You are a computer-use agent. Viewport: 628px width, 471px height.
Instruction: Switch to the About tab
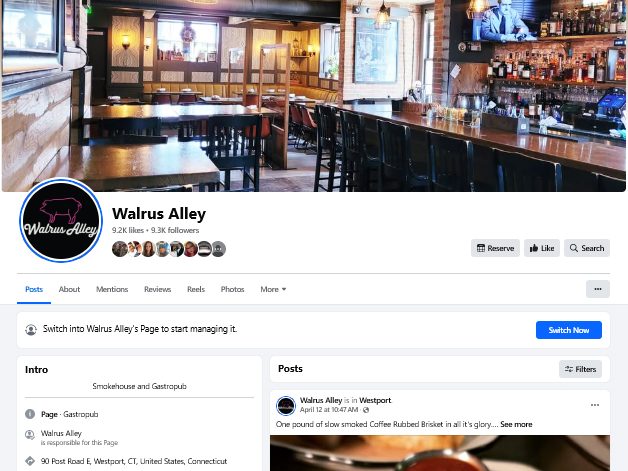[69, 289]
